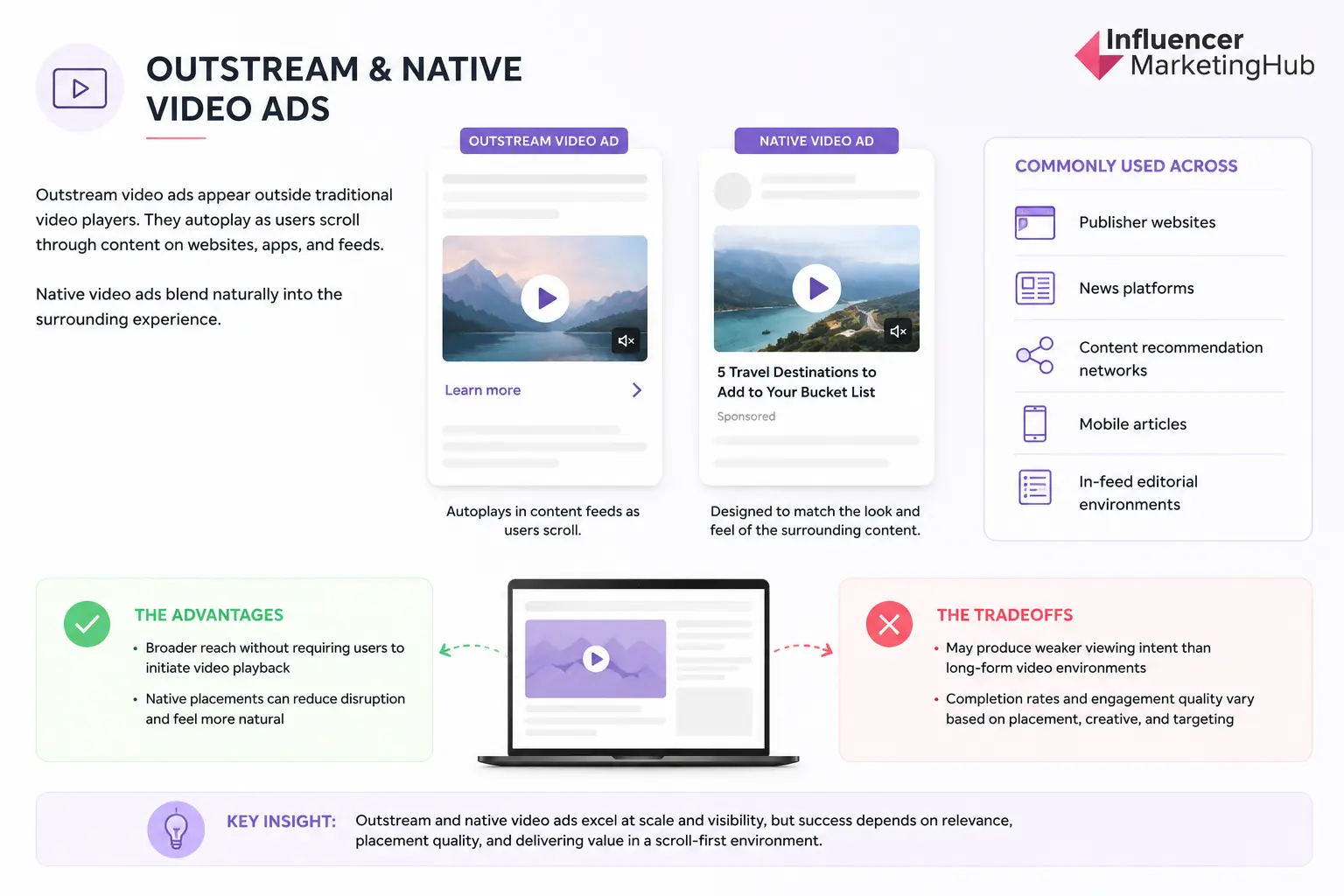Click the In-feed editorial list icon
This screenshot has width=1344, height=896.
[x=1035, y=487]
